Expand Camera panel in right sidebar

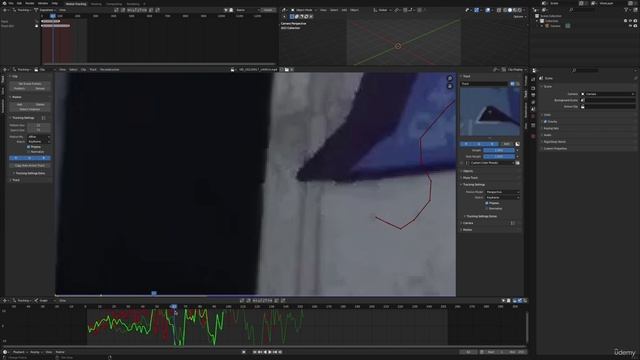point(468,223)
